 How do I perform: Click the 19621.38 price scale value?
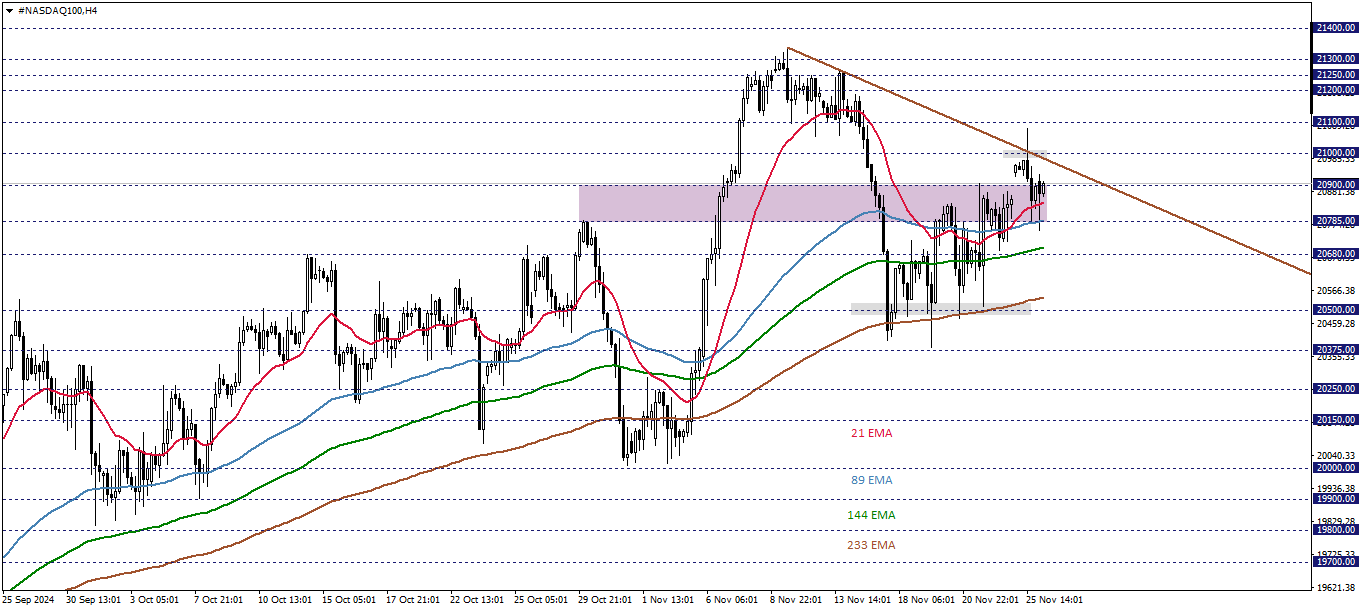(1336, 588)
